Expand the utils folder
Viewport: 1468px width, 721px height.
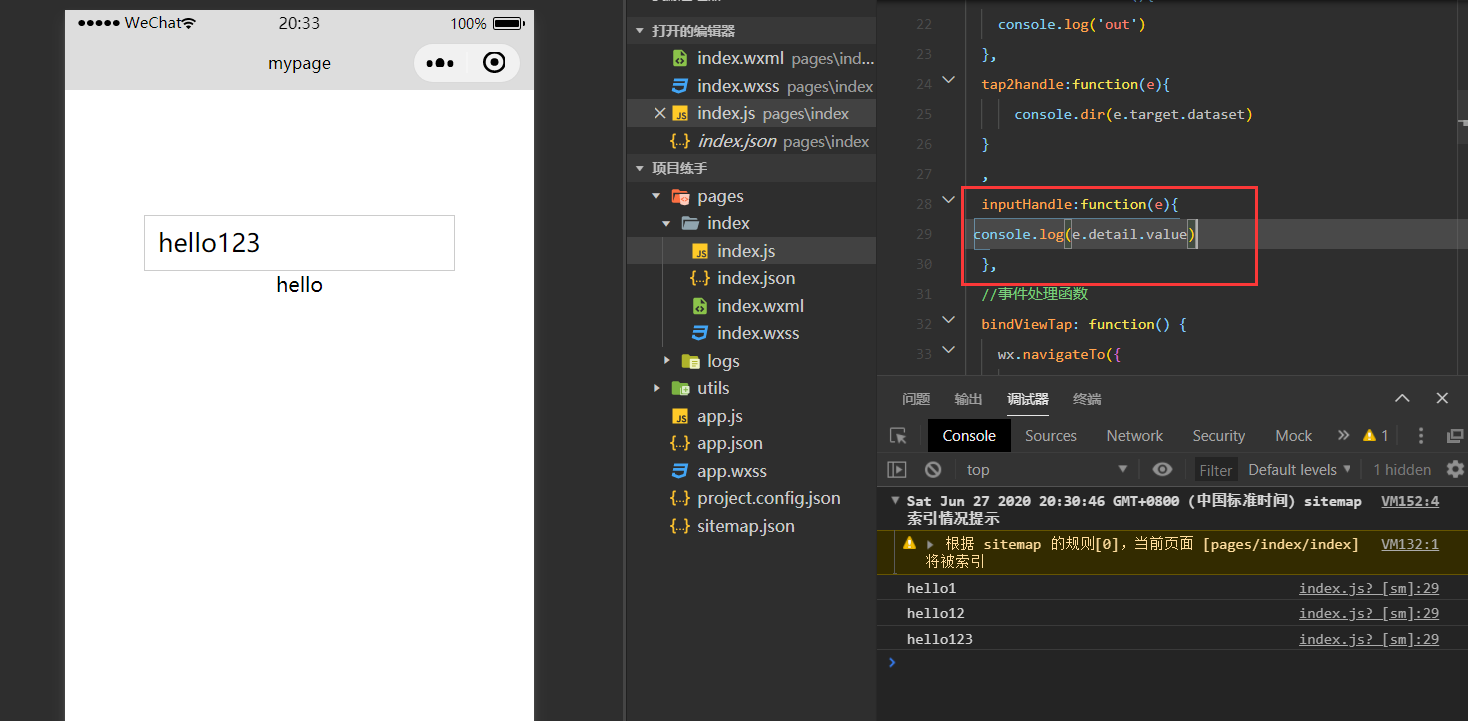(657, 388)
